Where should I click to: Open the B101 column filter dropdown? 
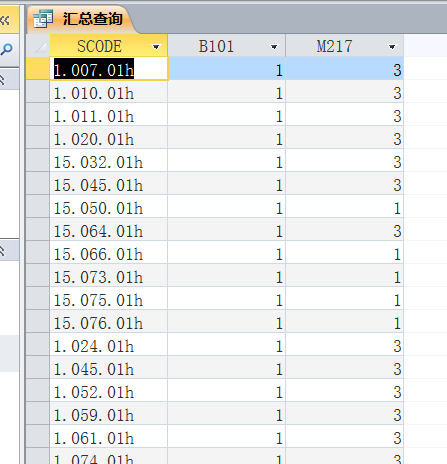pos(274,47)
